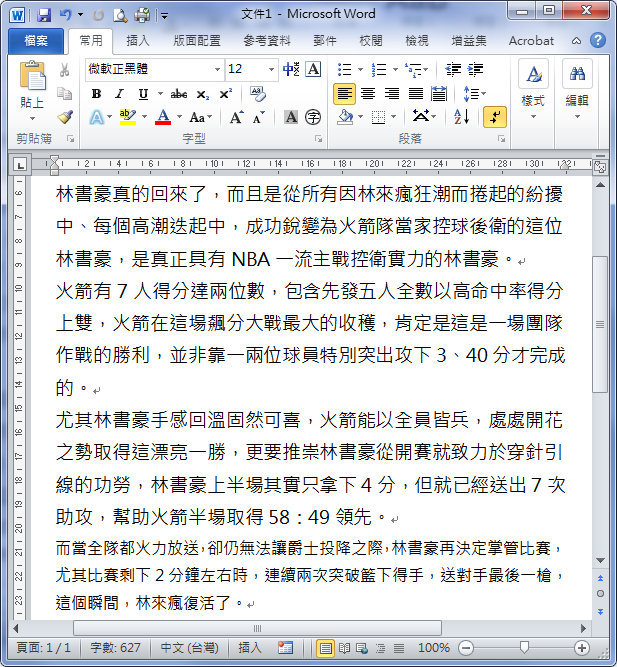Open highlight color dropdown arrow

(x=145, y=117)
